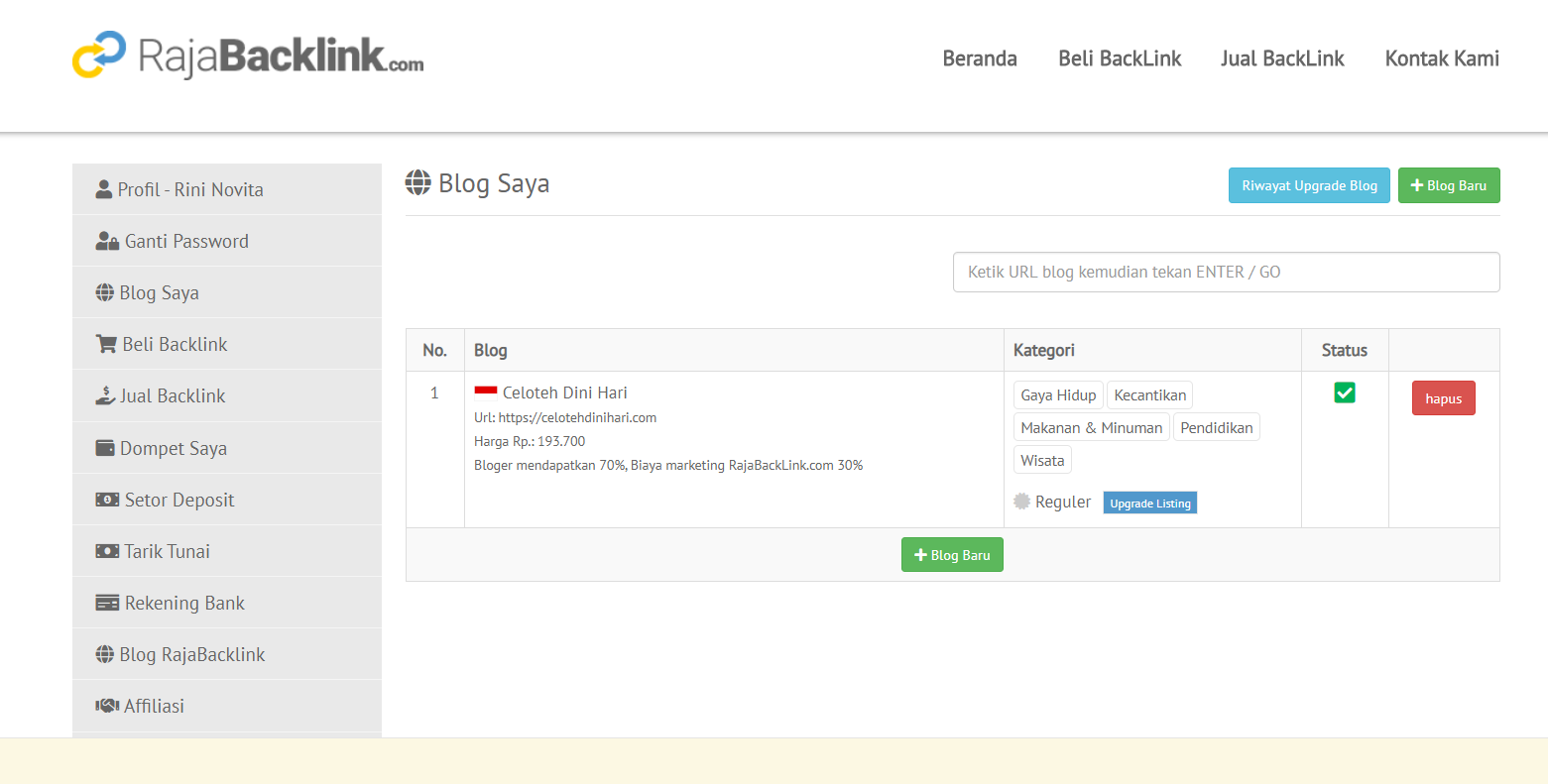Click the globe icon beside sidebar Blog Saya
Screen dimensions: 1548x784
click(105, 292)
